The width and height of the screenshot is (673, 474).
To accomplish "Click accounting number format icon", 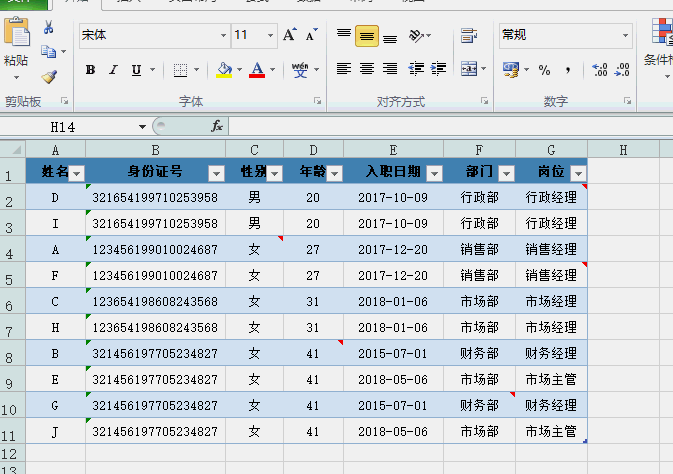I will tap(511, 70).
